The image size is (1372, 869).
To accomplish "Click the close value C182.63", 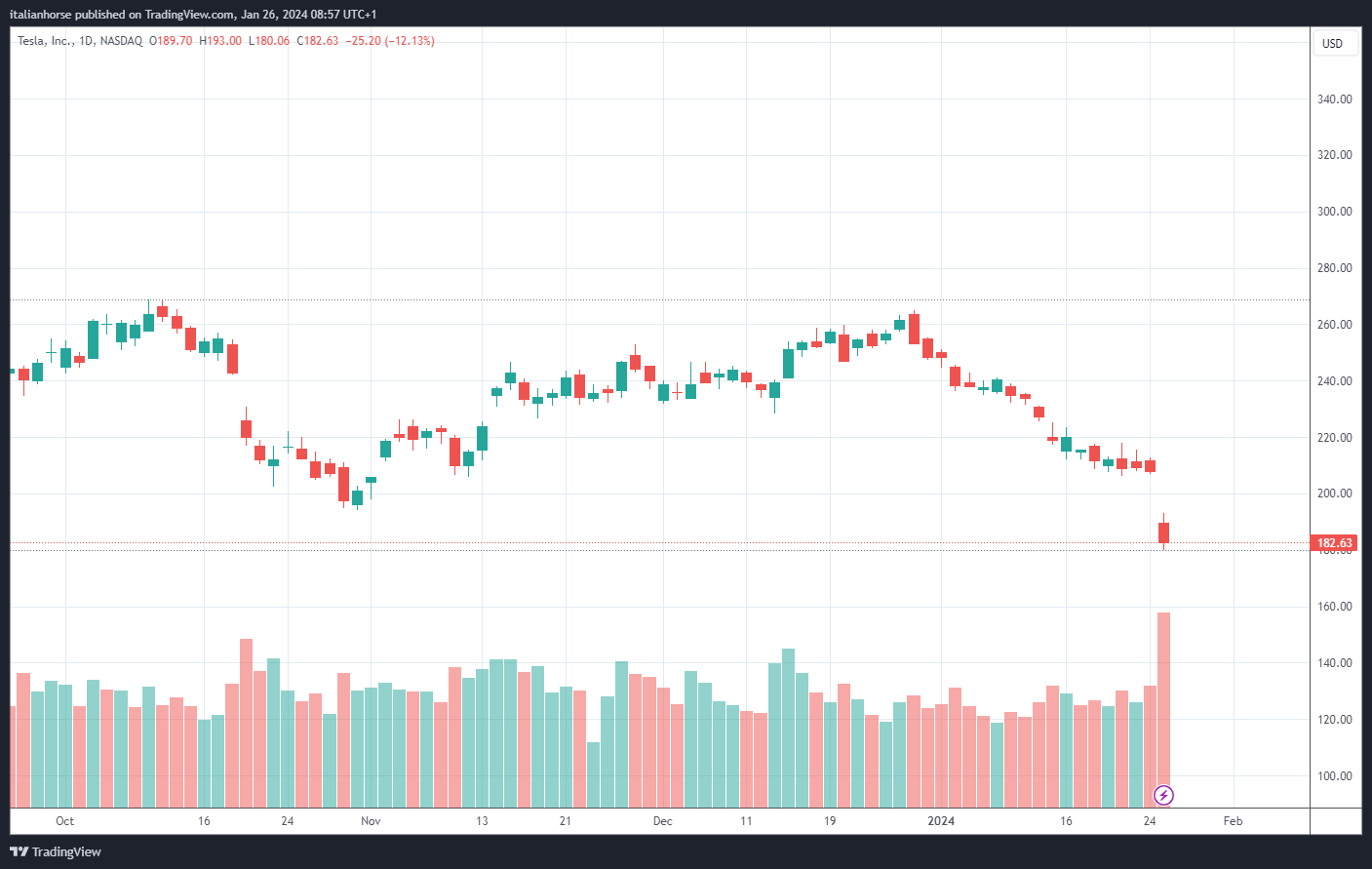I will click(318, 41).
